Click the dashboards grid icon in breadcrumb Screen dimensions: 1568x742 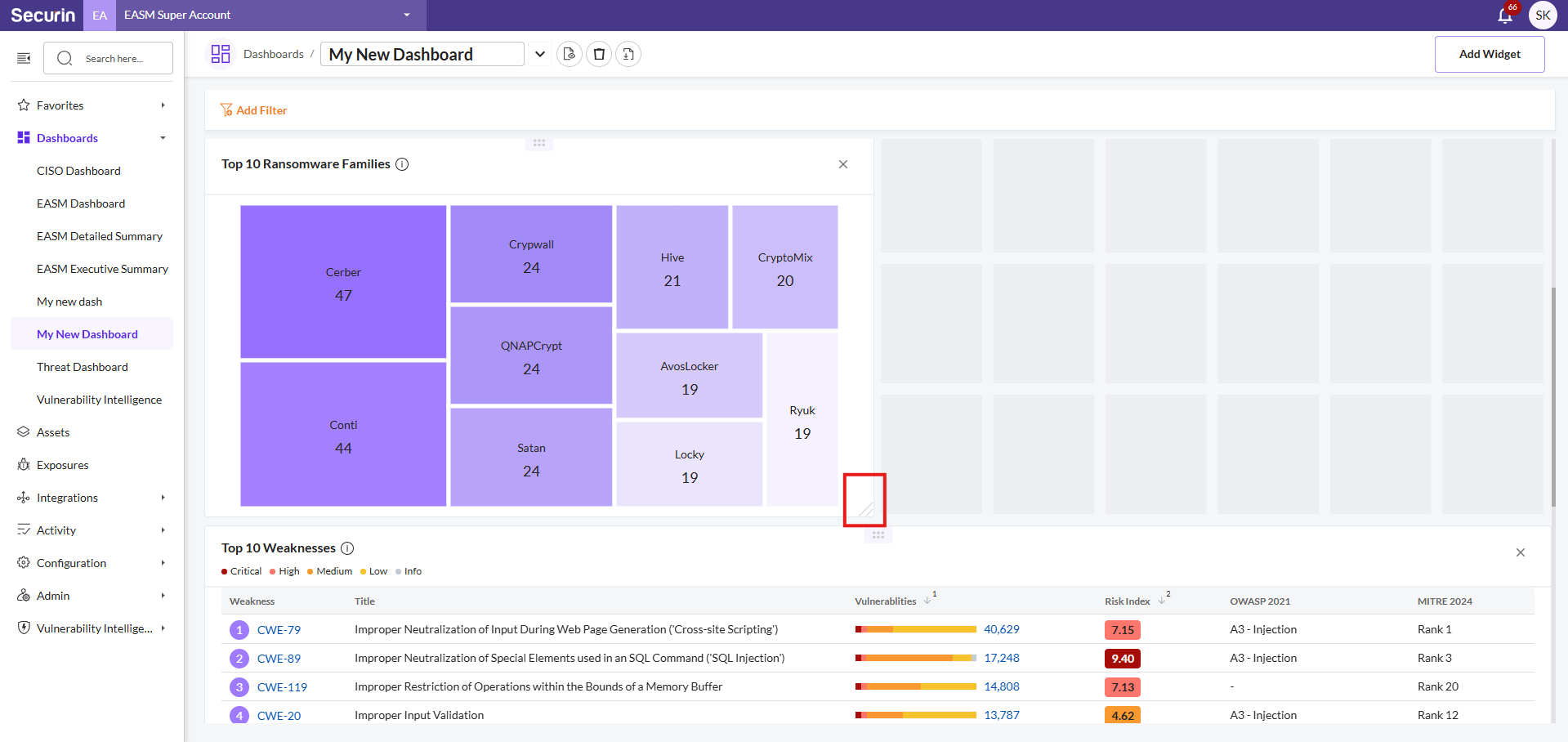(x=221, y=54)
